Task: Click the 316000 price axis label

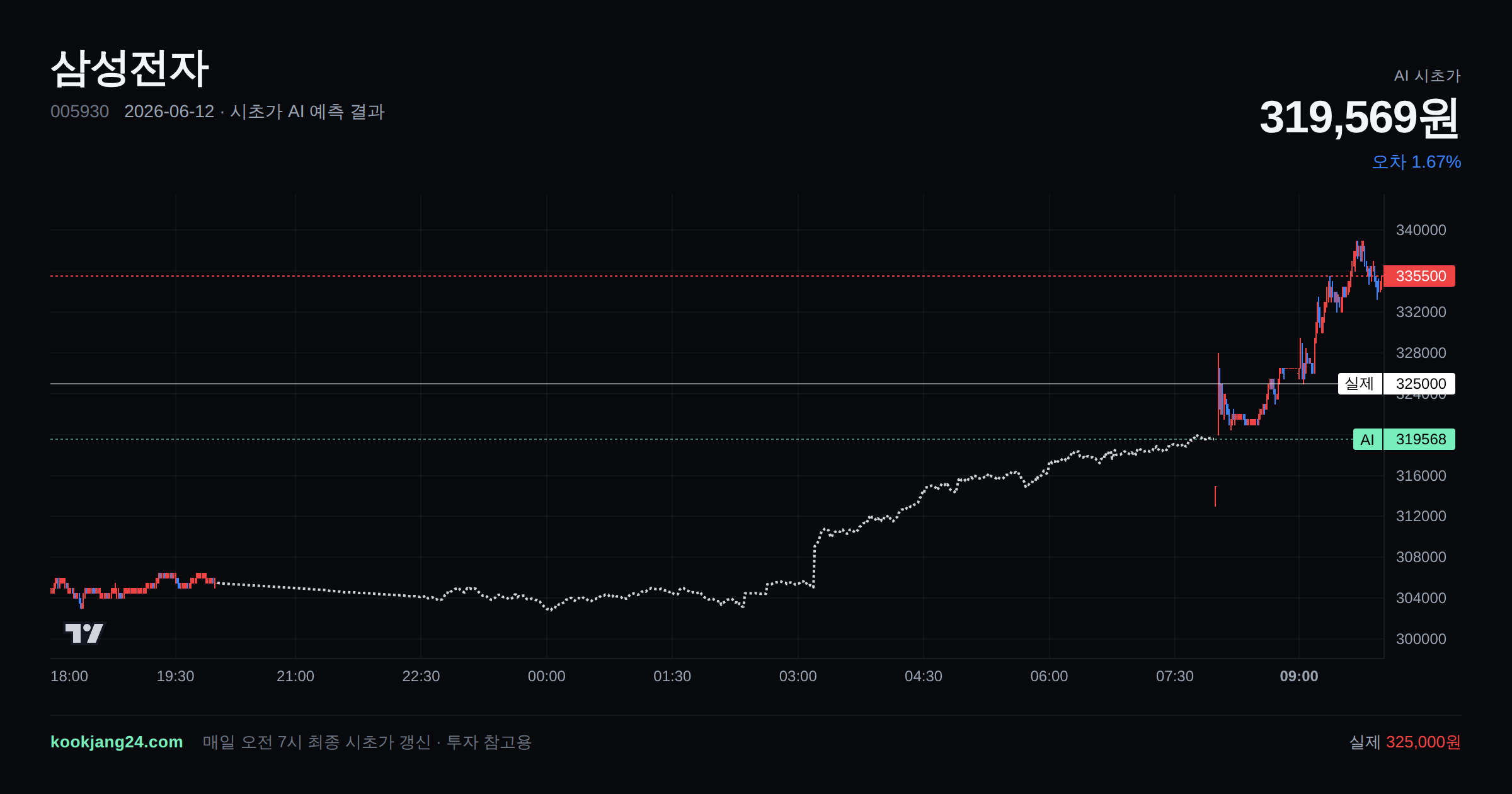Action: tap(1421, 476)
